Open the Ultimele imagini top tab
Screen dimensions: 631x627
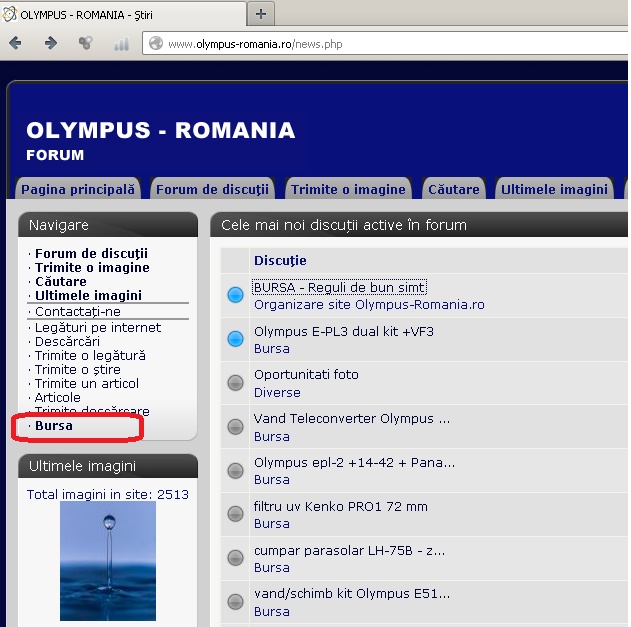(554, 189)
